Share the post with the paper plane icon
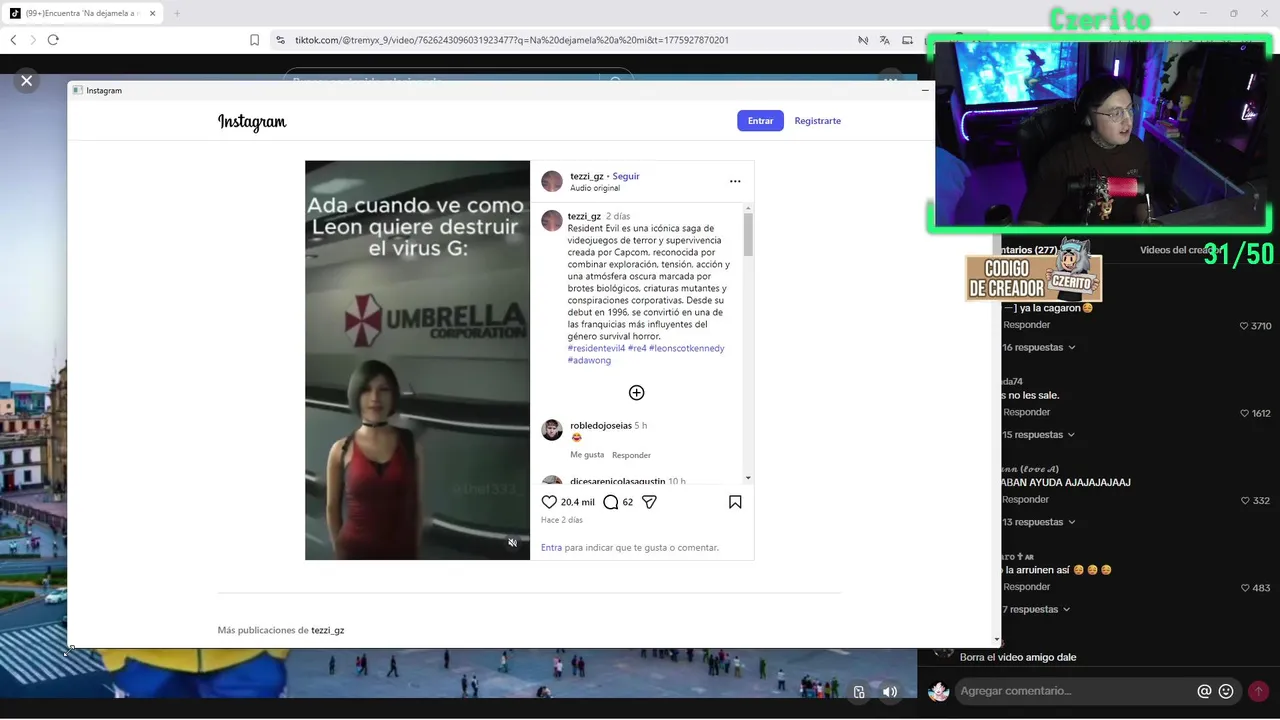The height and width of the screenshot is (720, 1280). [x=649, y=502]
